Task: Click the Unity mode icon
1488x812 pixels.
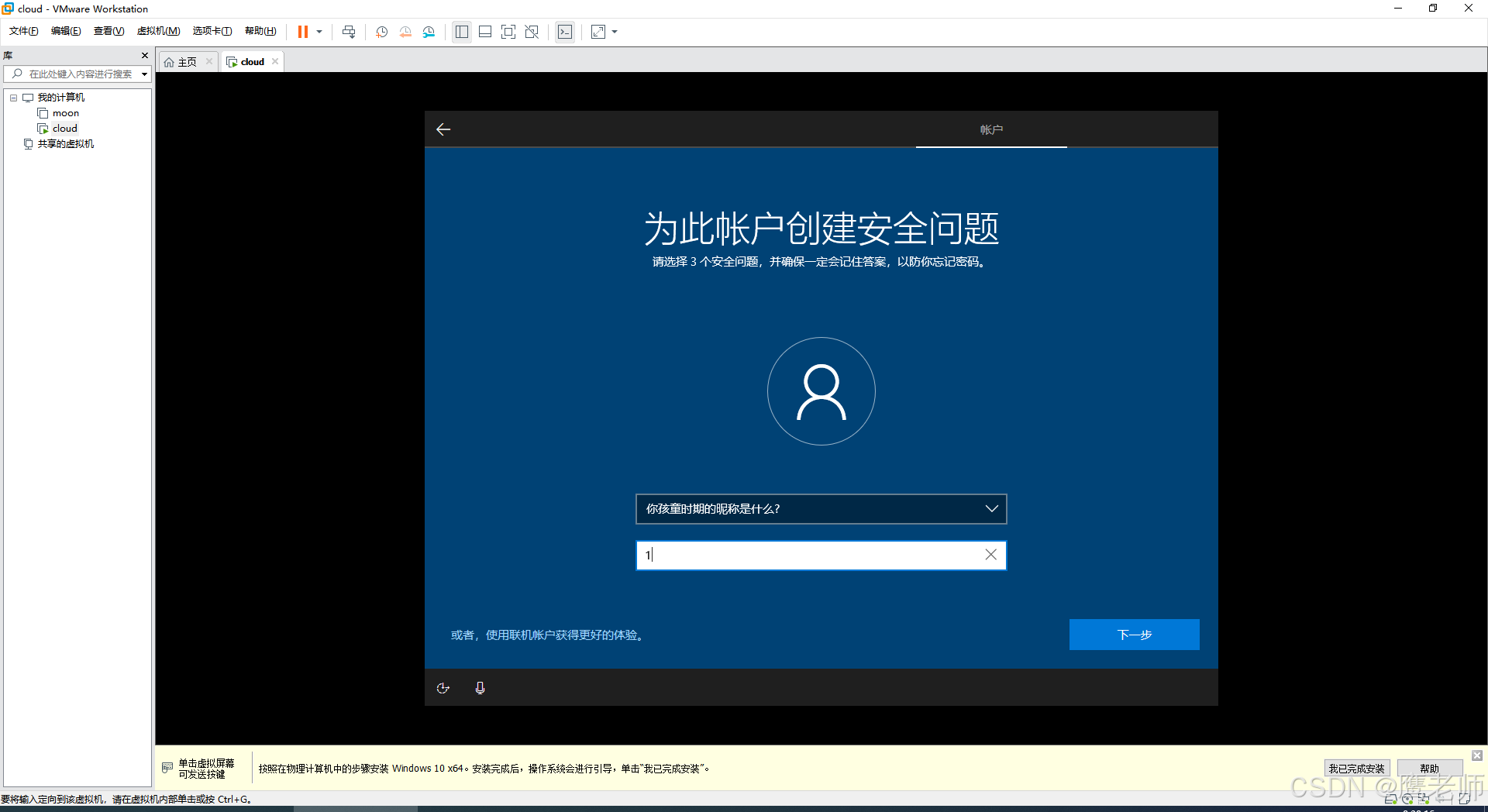Action: click(x=532, y=32)
